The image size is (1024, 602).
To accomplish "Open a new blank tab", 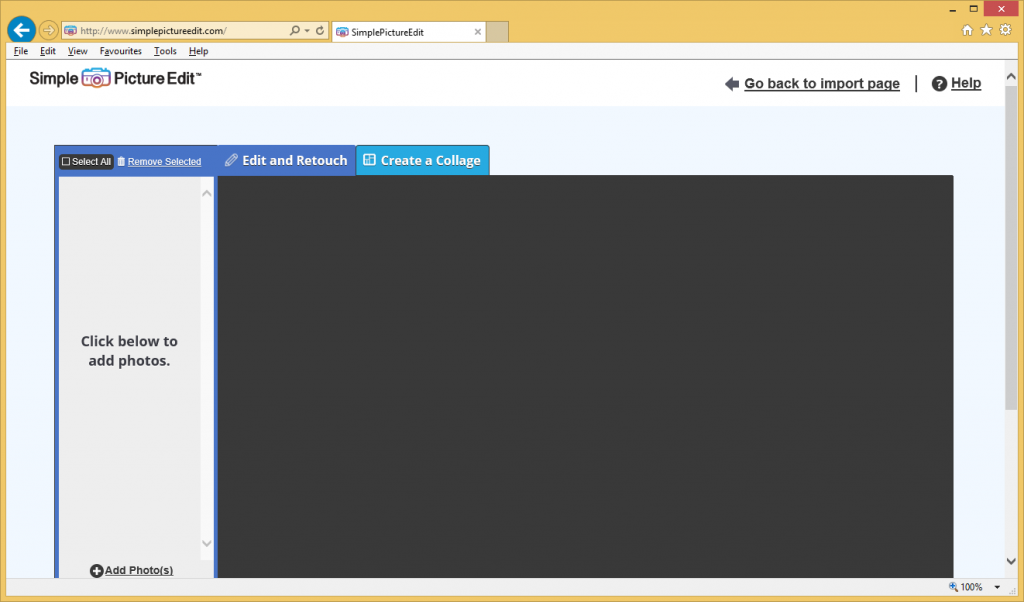I will coord(498,32).
